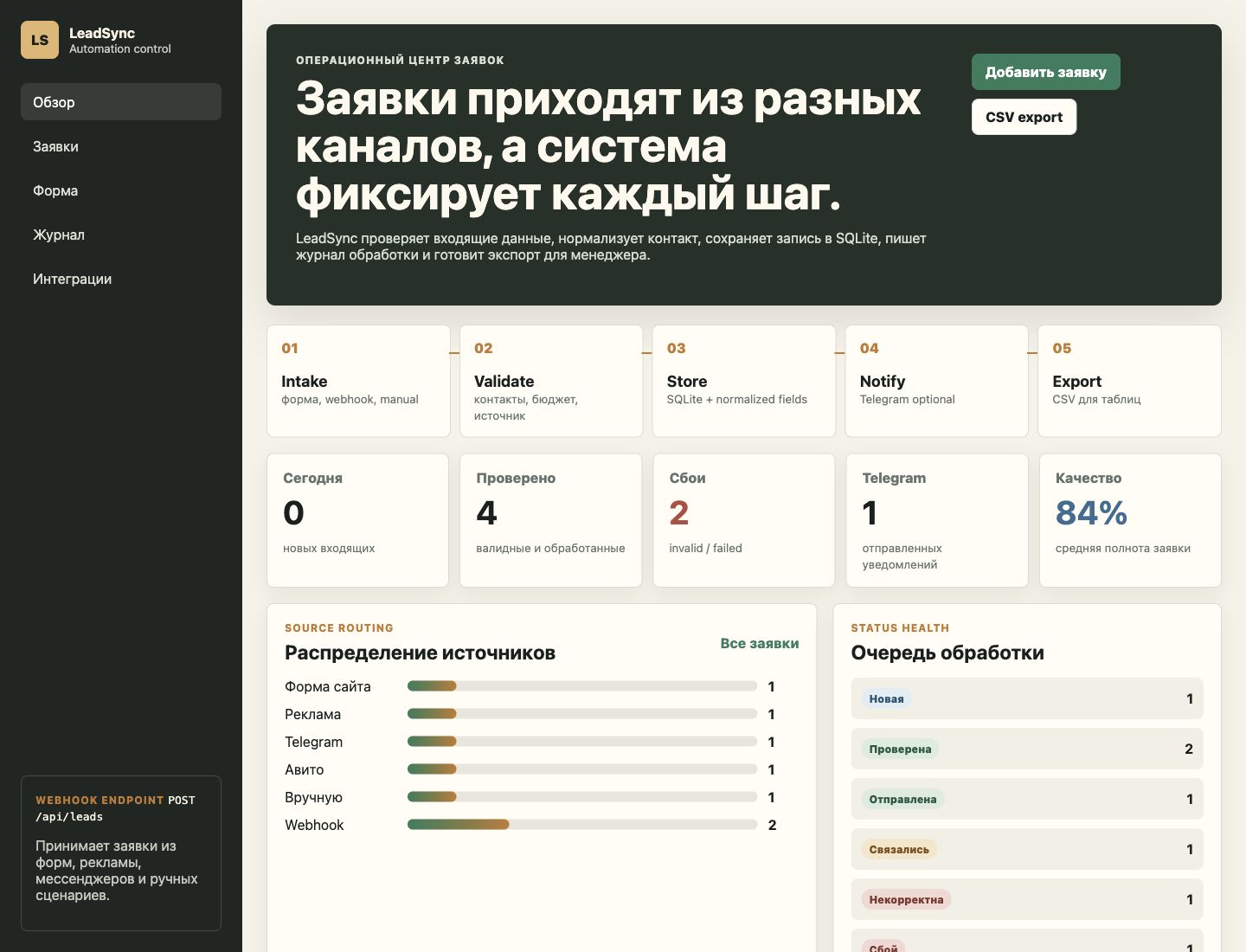This screenshot has width=1246, height=952.
Task: Click the Сегодня stat card
Action: pos(358,520)
